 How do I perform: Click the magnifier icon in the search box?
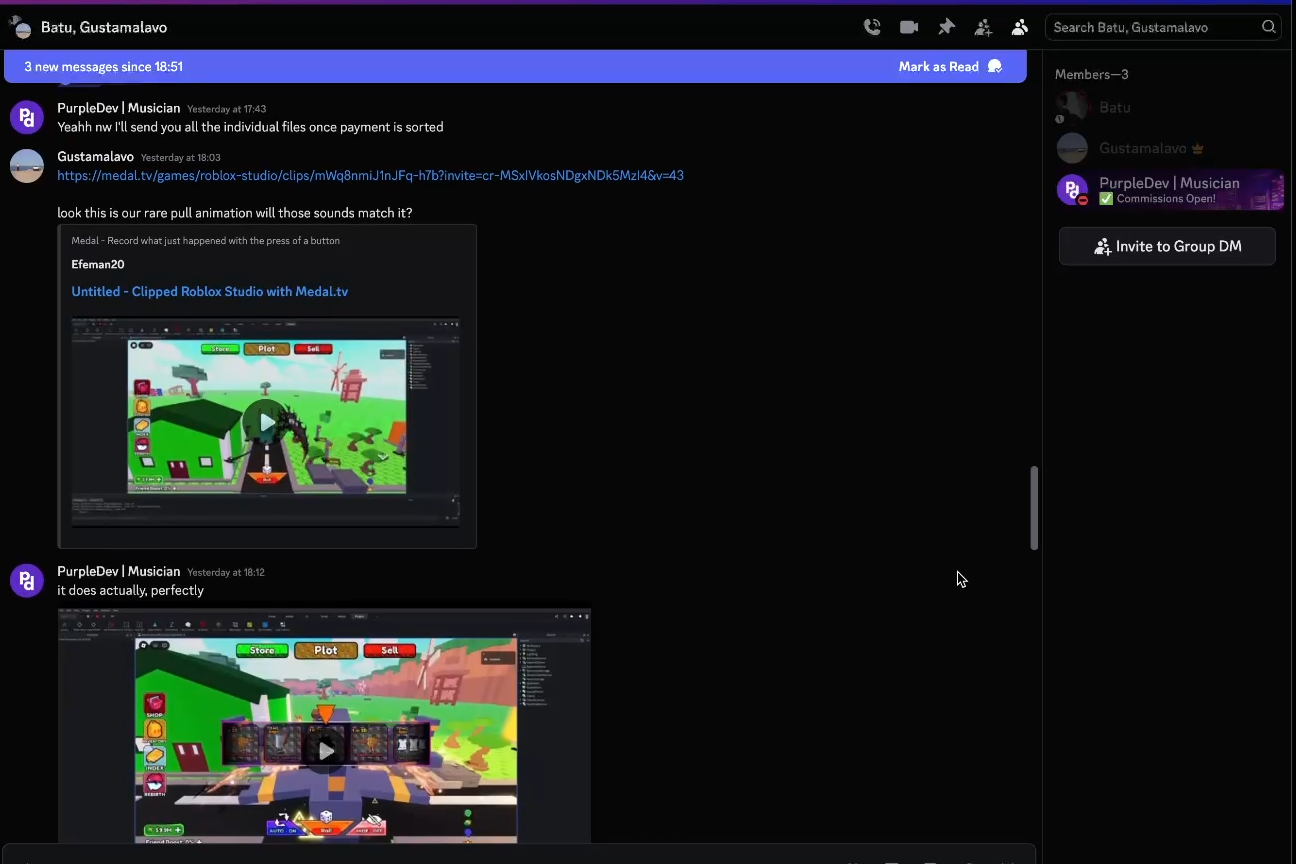[1269, 27]
